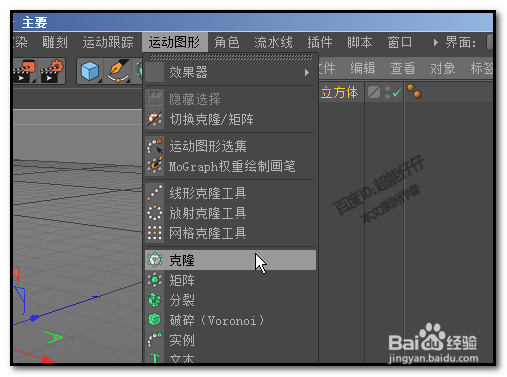
Task: Choose MoGraph权重绘制画笔 entry
Action: (230, 166)
